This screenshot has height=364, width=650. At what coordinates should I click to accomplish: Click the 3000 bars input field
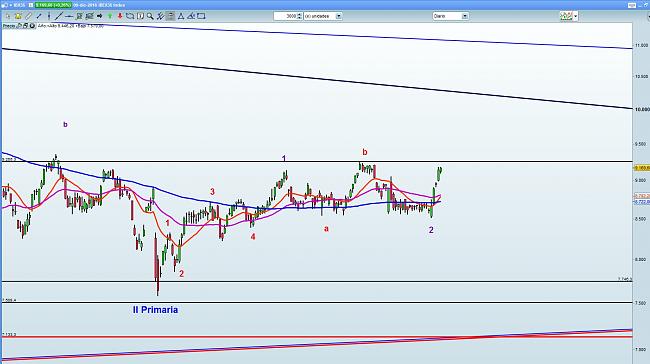[286, 16]
